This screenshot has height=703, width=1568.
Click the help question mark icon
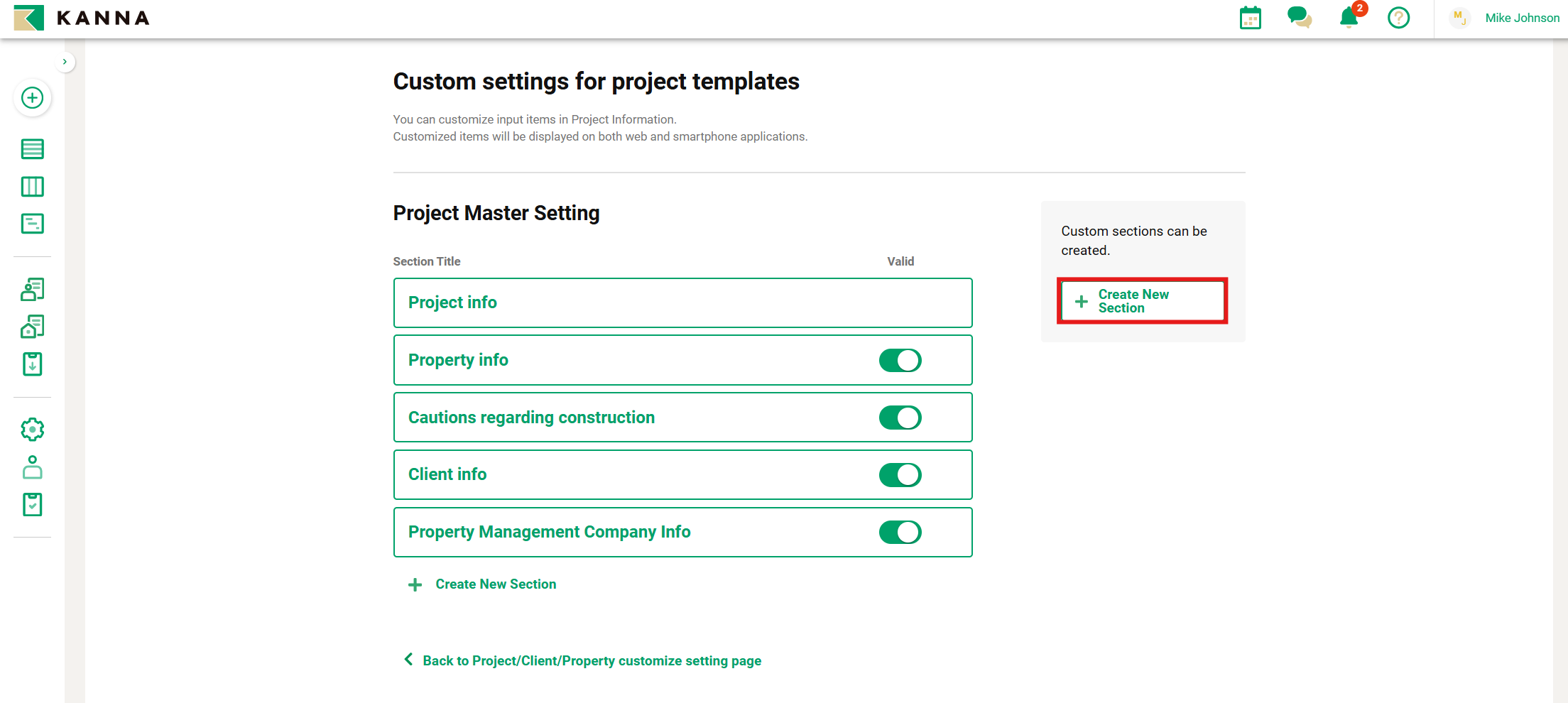1398,18
